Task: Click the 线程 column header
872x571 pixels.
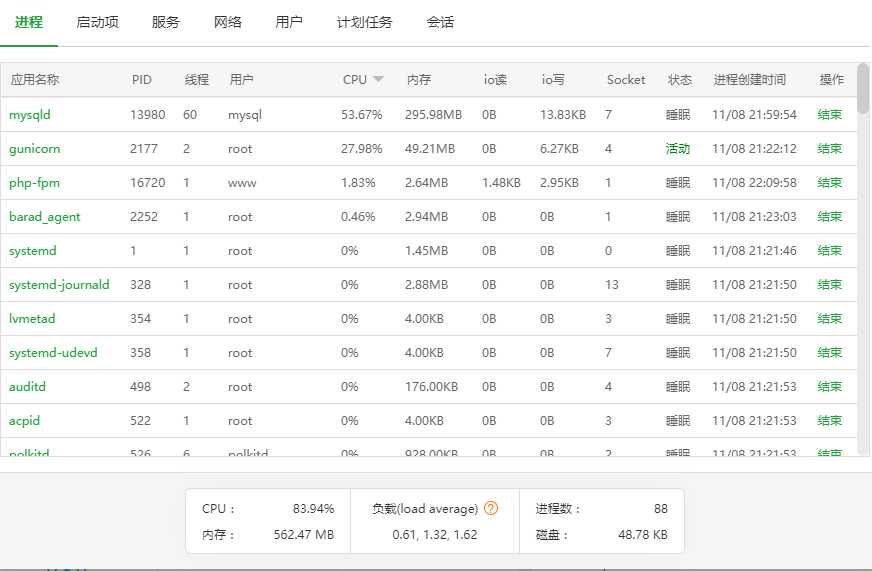Action: (x=197, y=80)
